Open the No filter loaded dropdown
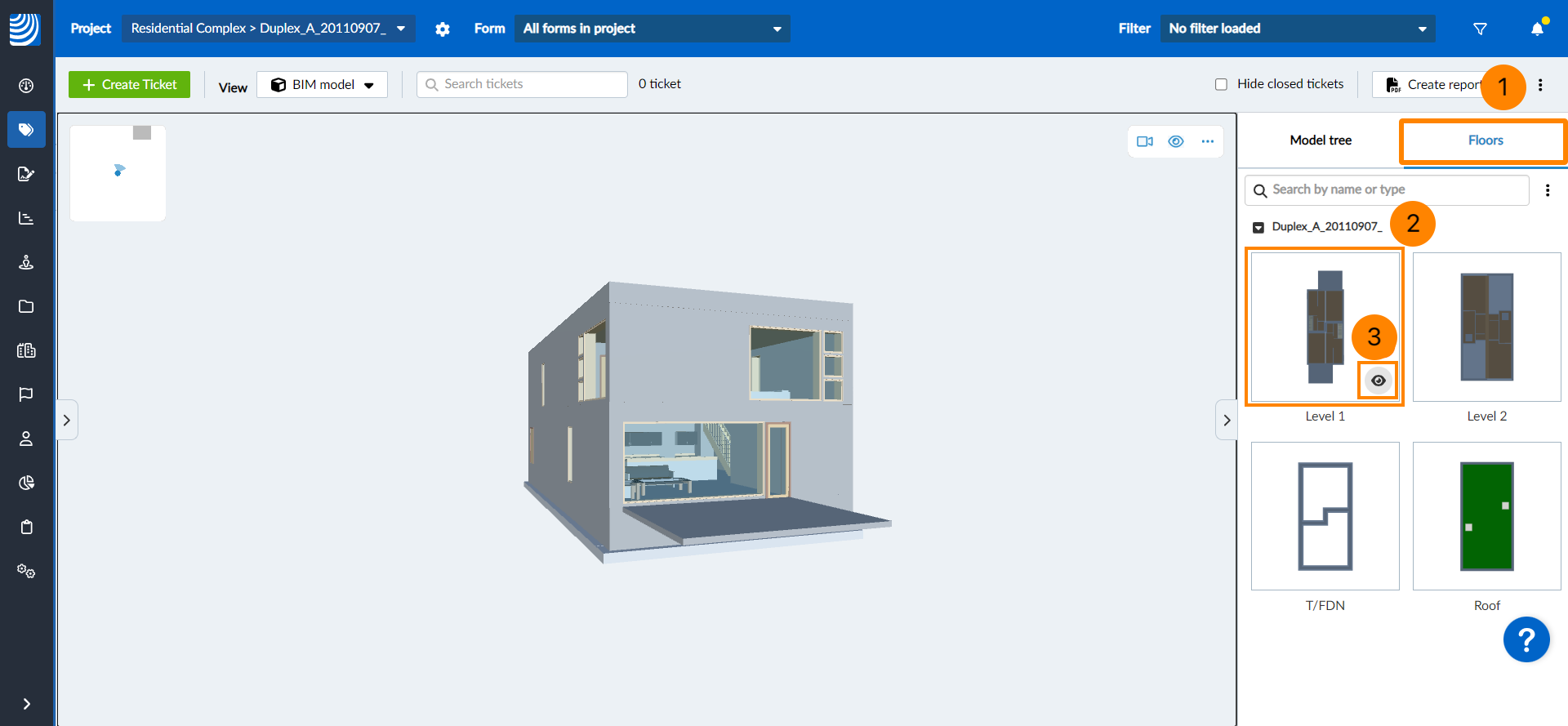 point(1297,29)
